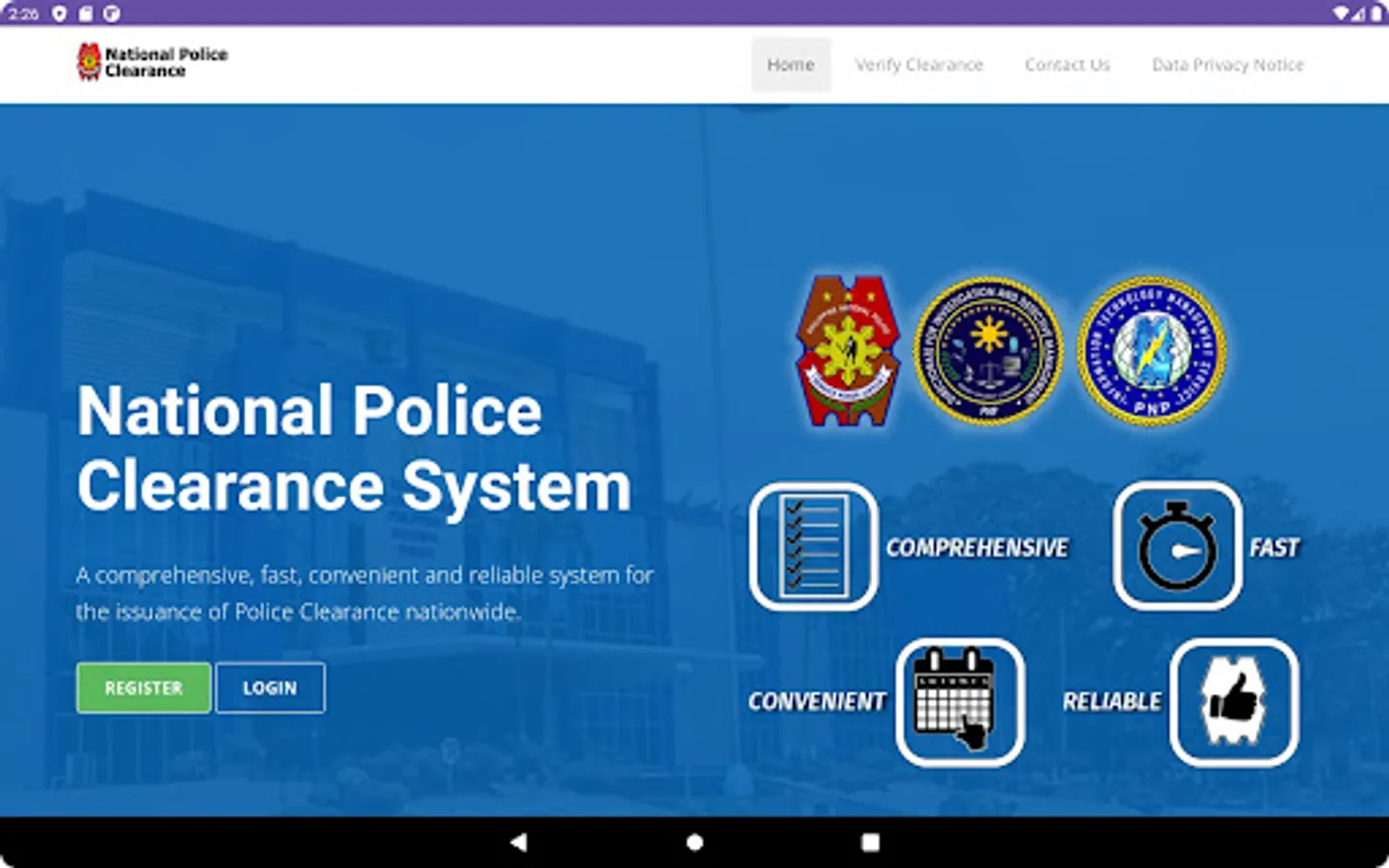Click the Philippine National Police badge emblem
Screen dimensions: 1389x868
click(848, 350)
